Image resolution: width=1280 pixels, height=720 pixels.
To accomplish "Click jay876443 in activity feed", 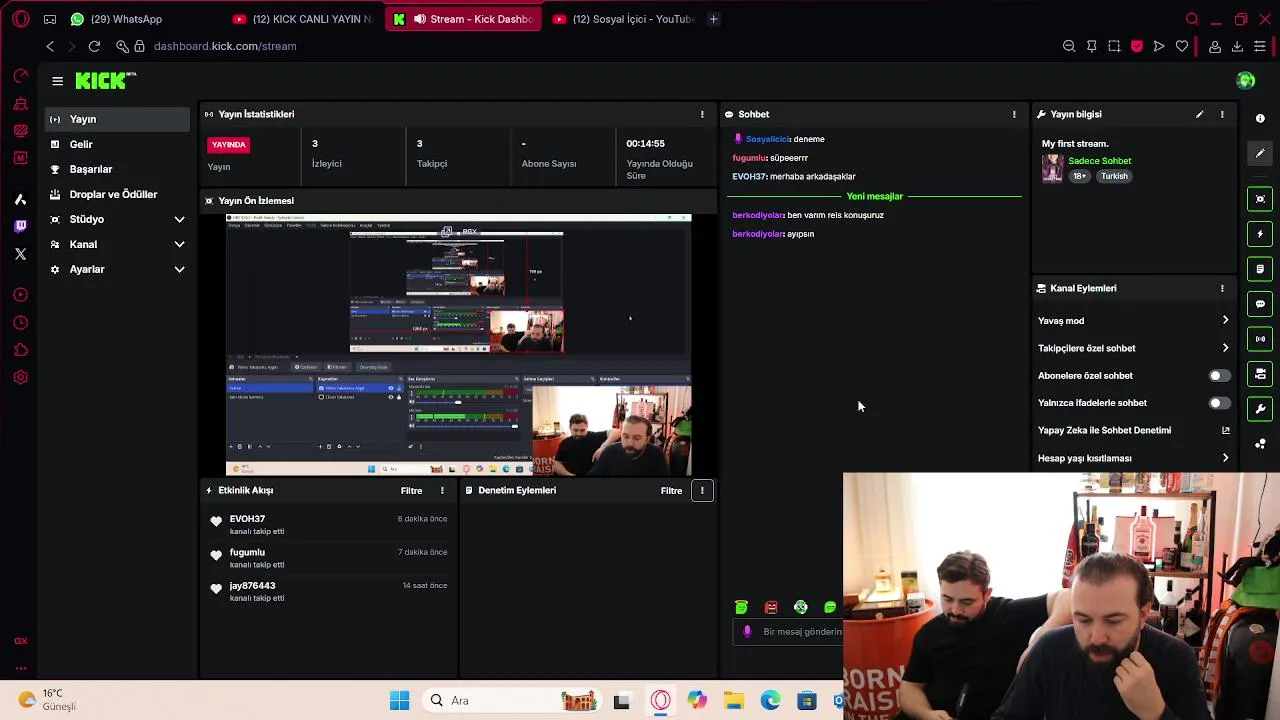I will tap(252, 586).
